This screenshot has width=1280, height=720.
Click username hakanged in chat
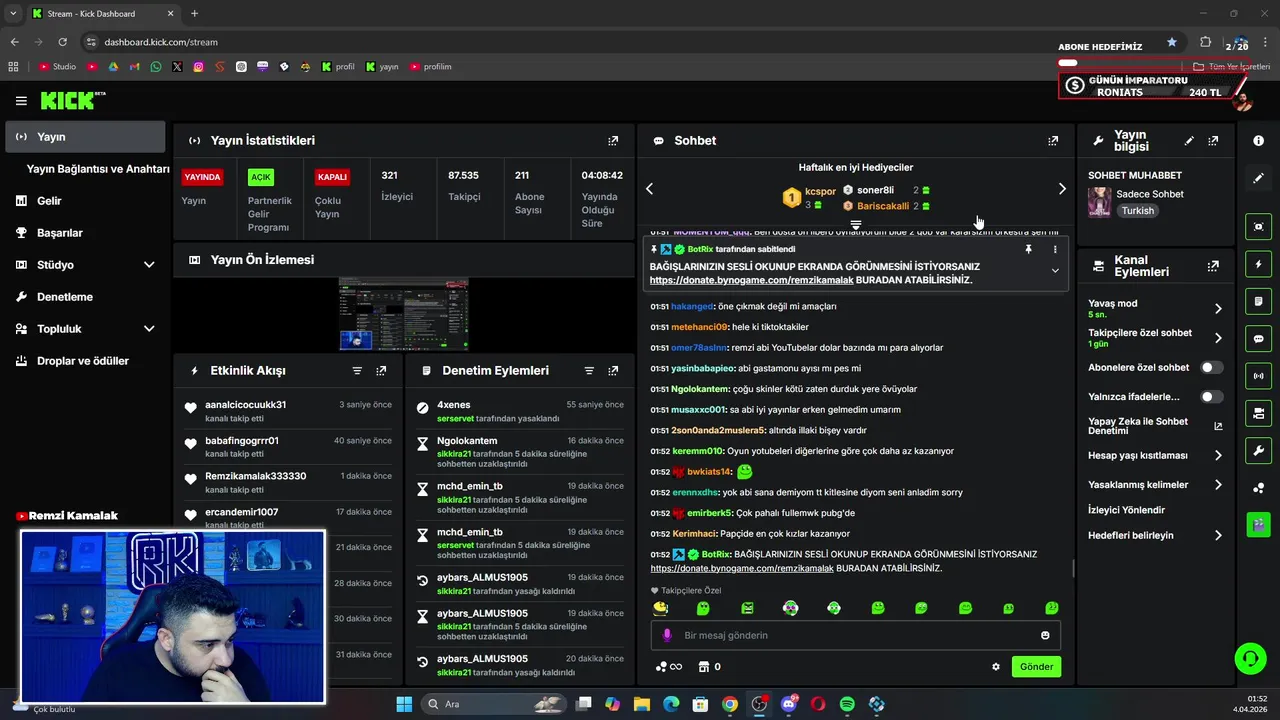click(692, 307)
